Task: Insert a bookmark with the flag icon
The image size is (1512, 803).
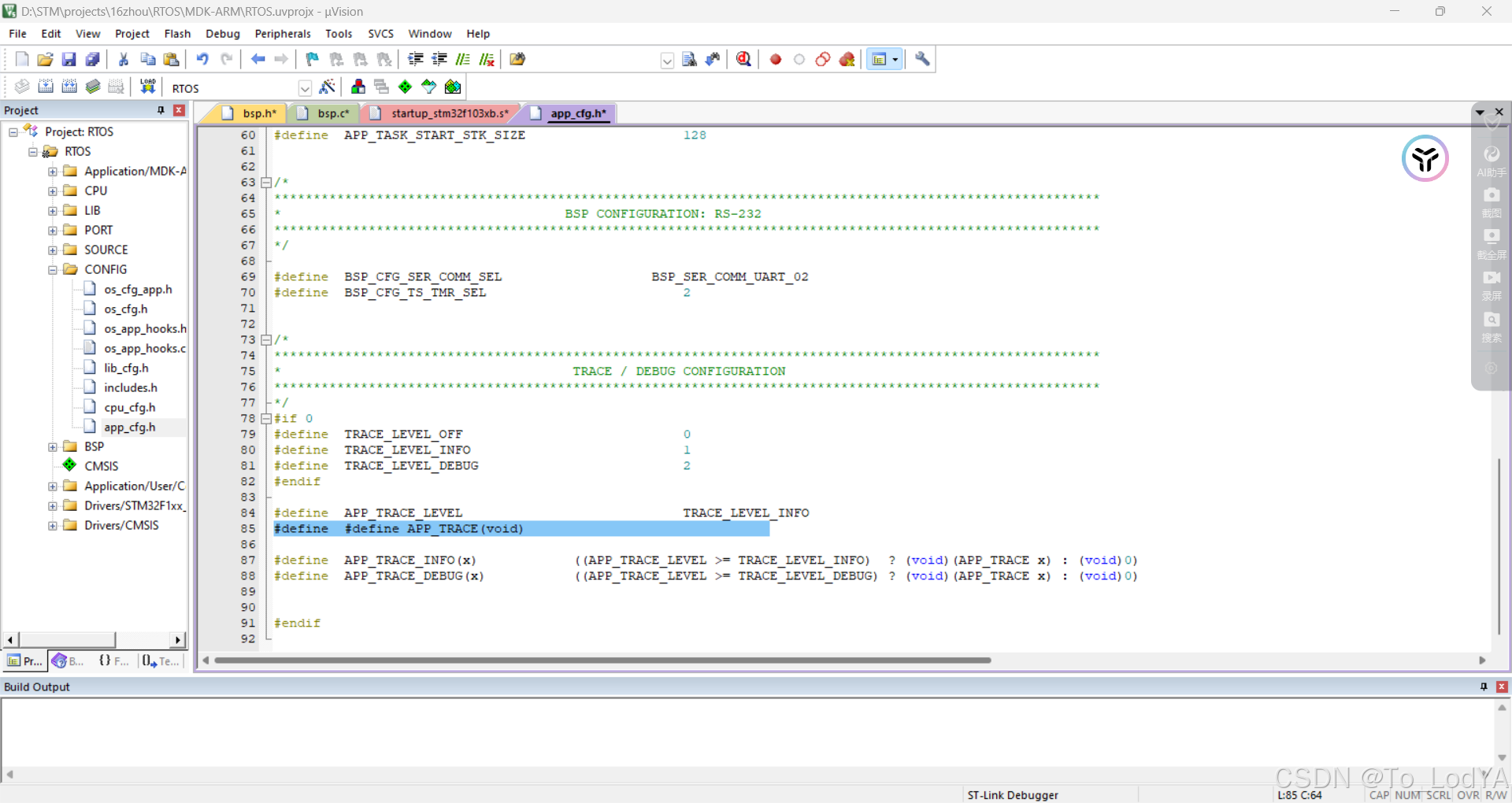Action: (313, 59)
